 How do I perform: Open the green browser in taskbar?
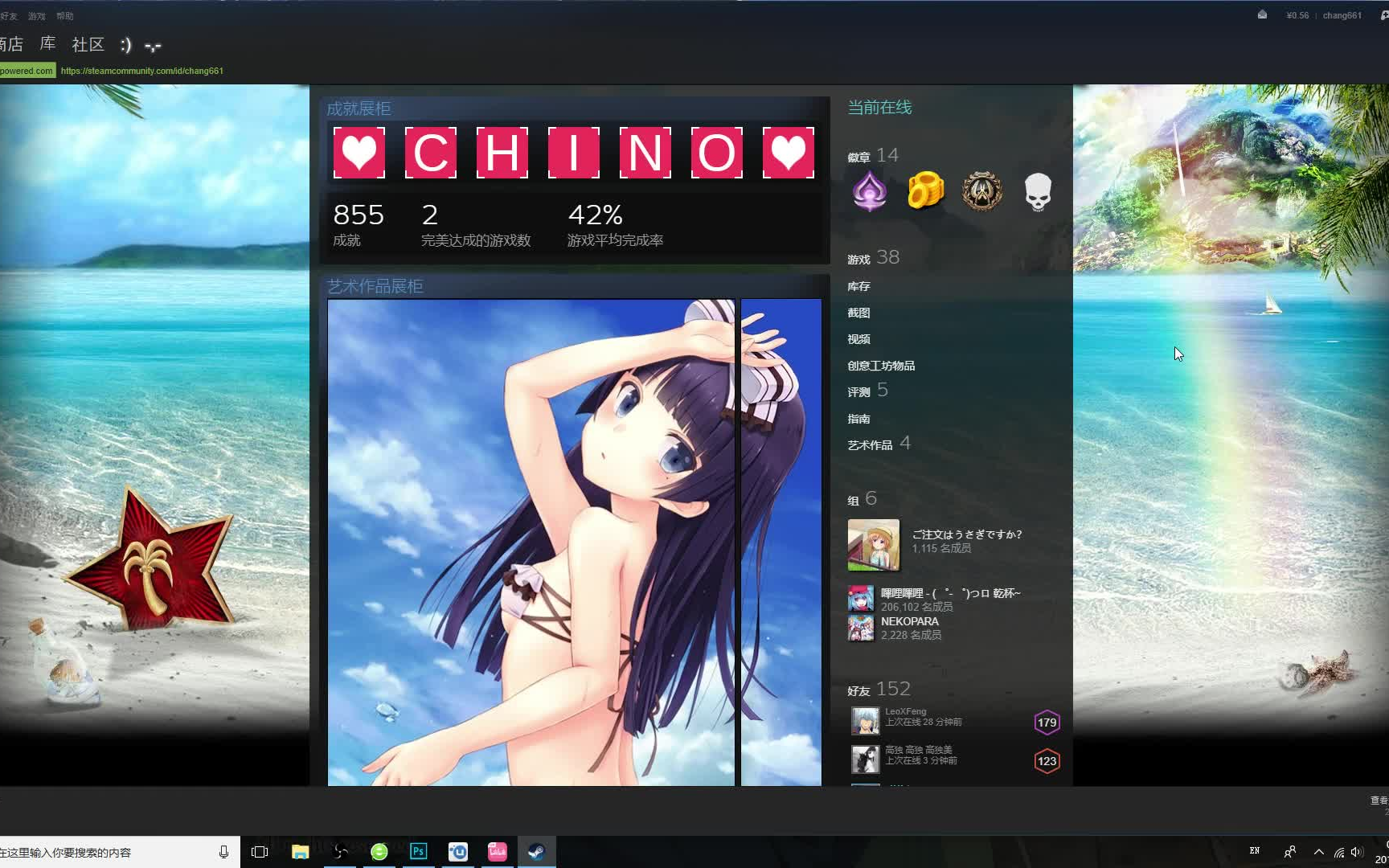[379, 852]
